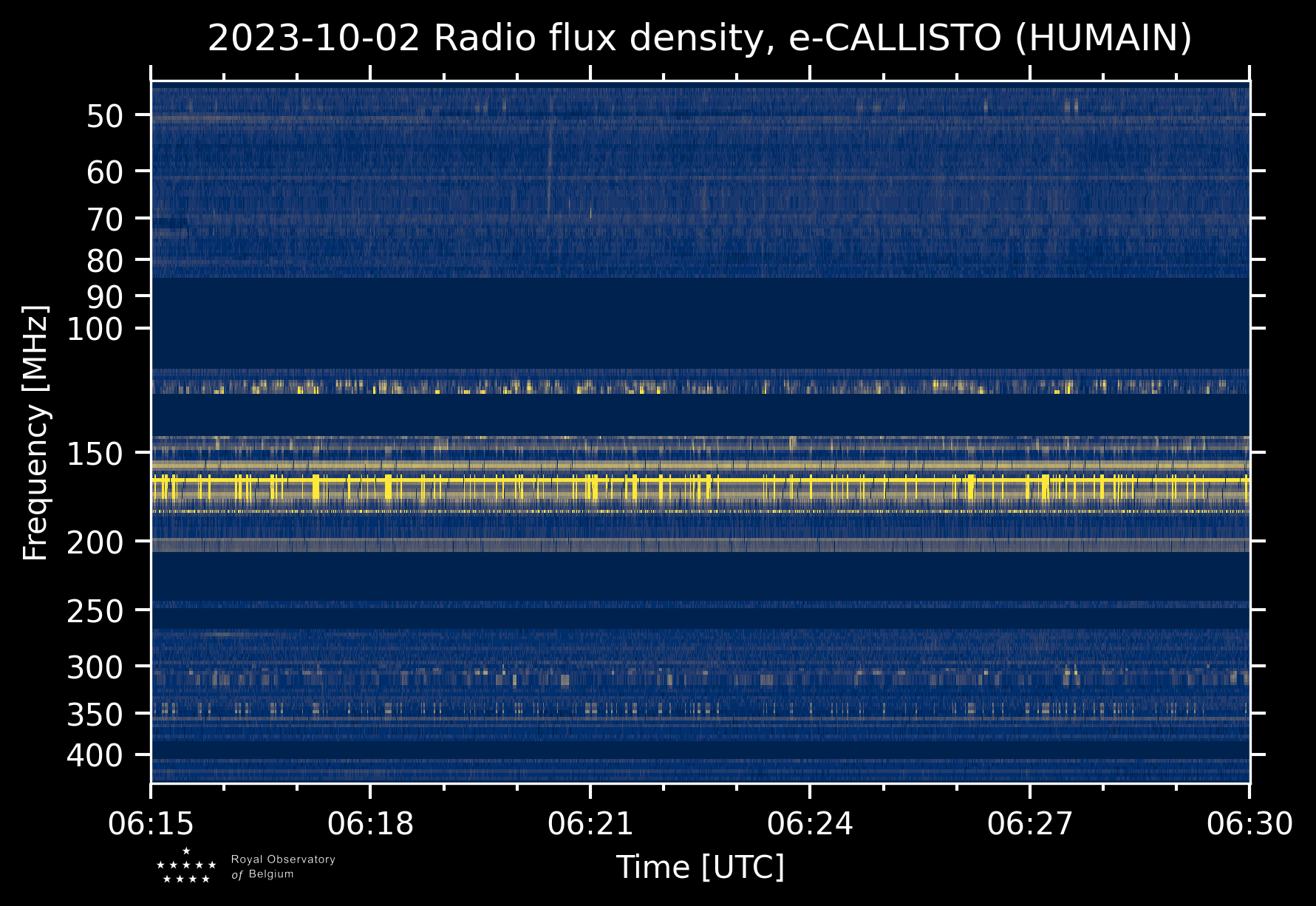Click the Time [UTC] axis label
This screenshot has height=906, width=1316.
pos(700,867)
